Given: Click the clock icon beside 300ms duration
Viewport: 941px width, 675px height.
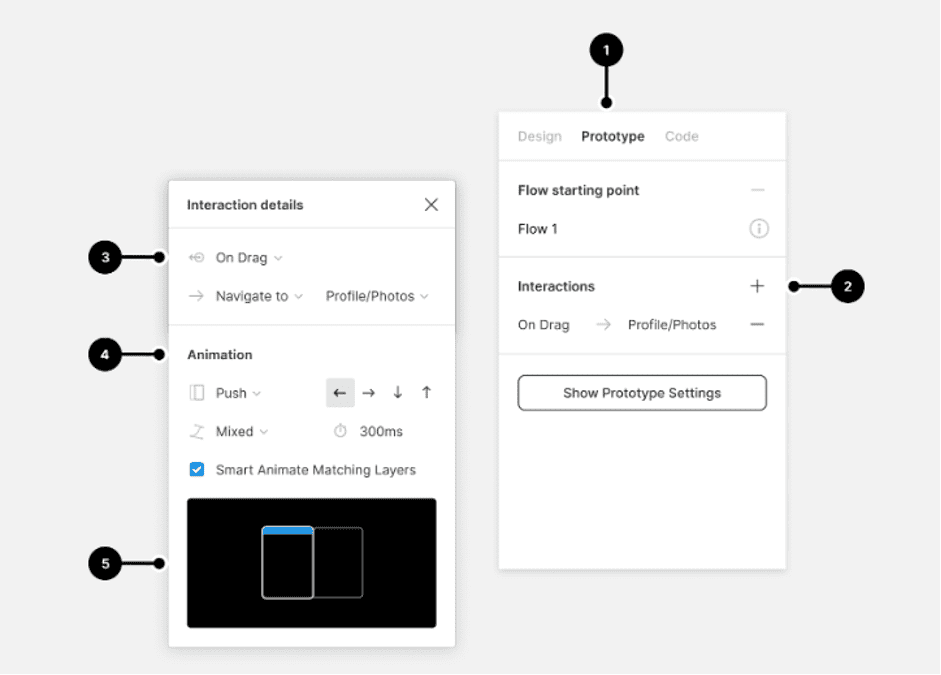Looking at the screenshot, I should pos(341,431).
